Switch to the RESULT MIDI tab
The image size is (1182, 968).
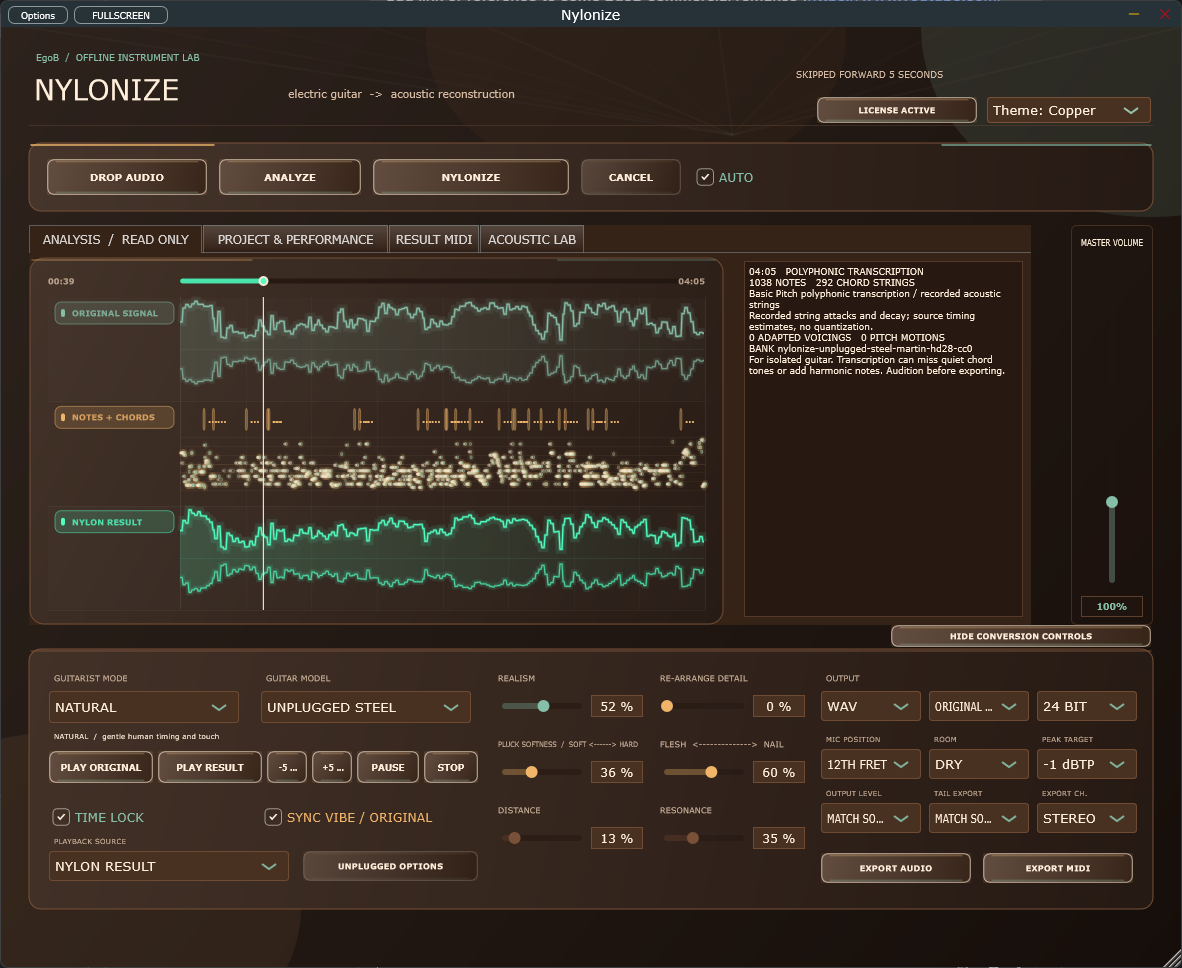coord(433,239)
